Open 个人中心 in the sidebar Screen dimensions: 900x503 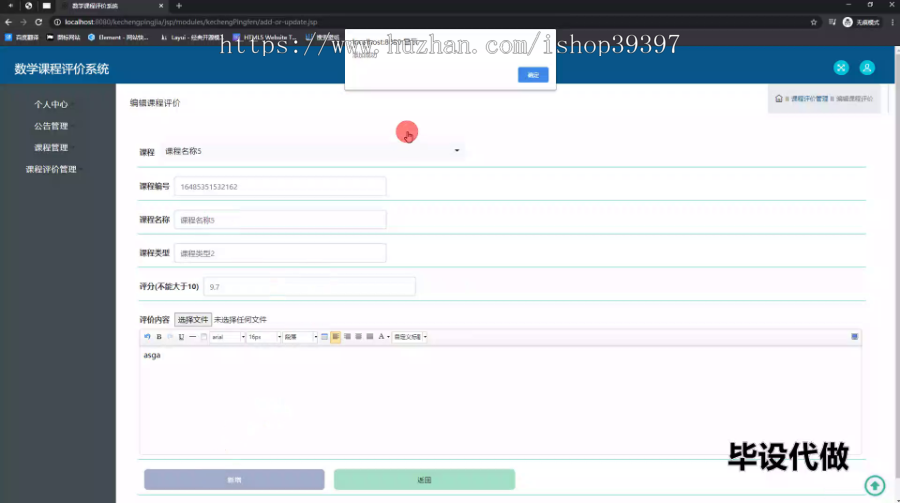(51, 105)
